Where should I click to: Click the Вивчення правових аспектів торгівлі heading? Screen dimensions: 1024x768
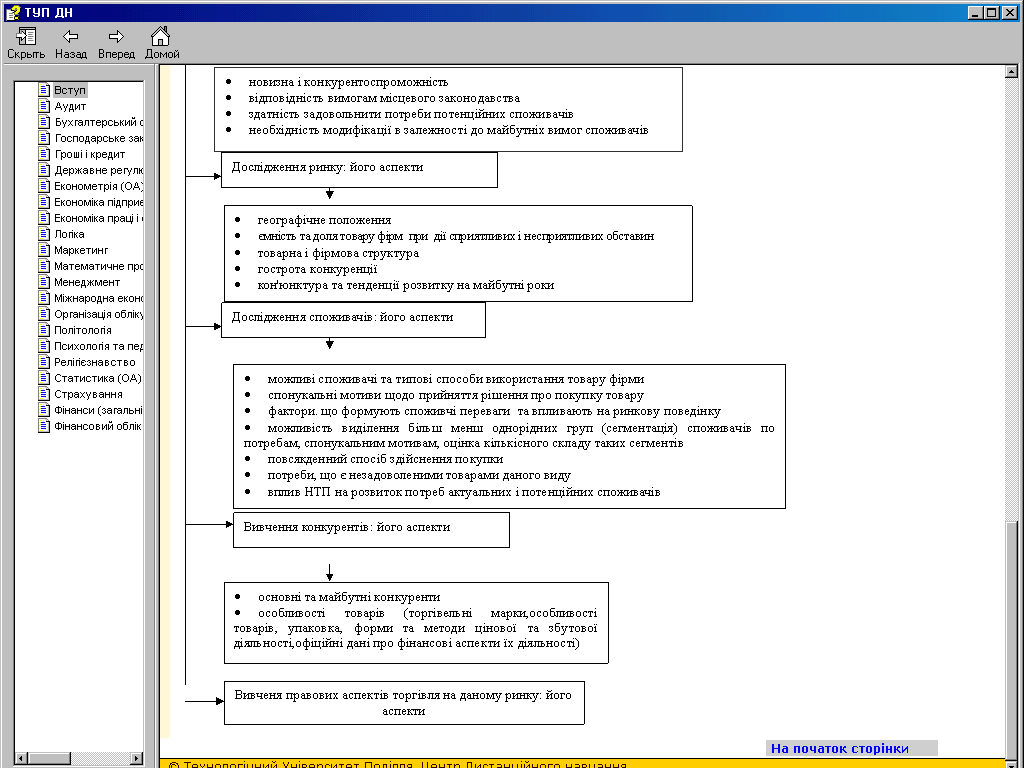coord(403,703)
